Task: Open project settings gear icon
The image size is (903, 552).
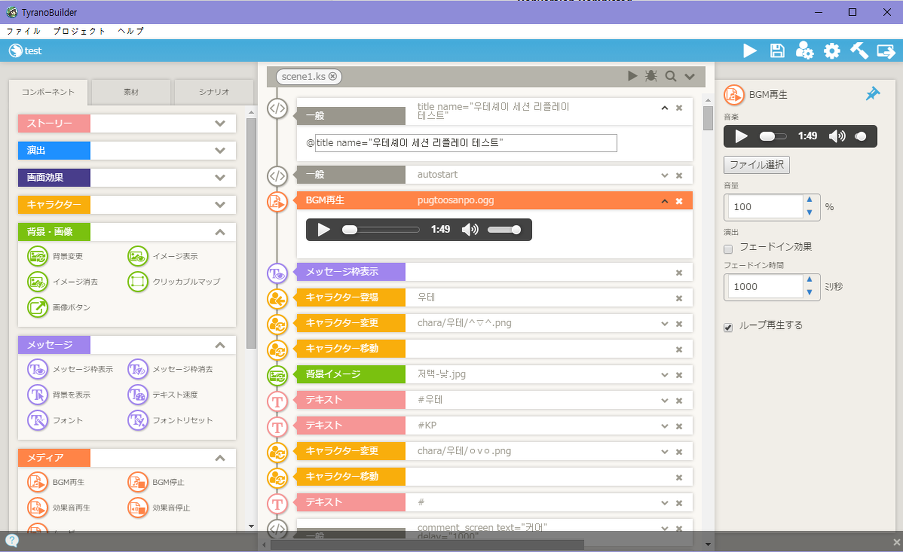Action: (832, 51)
